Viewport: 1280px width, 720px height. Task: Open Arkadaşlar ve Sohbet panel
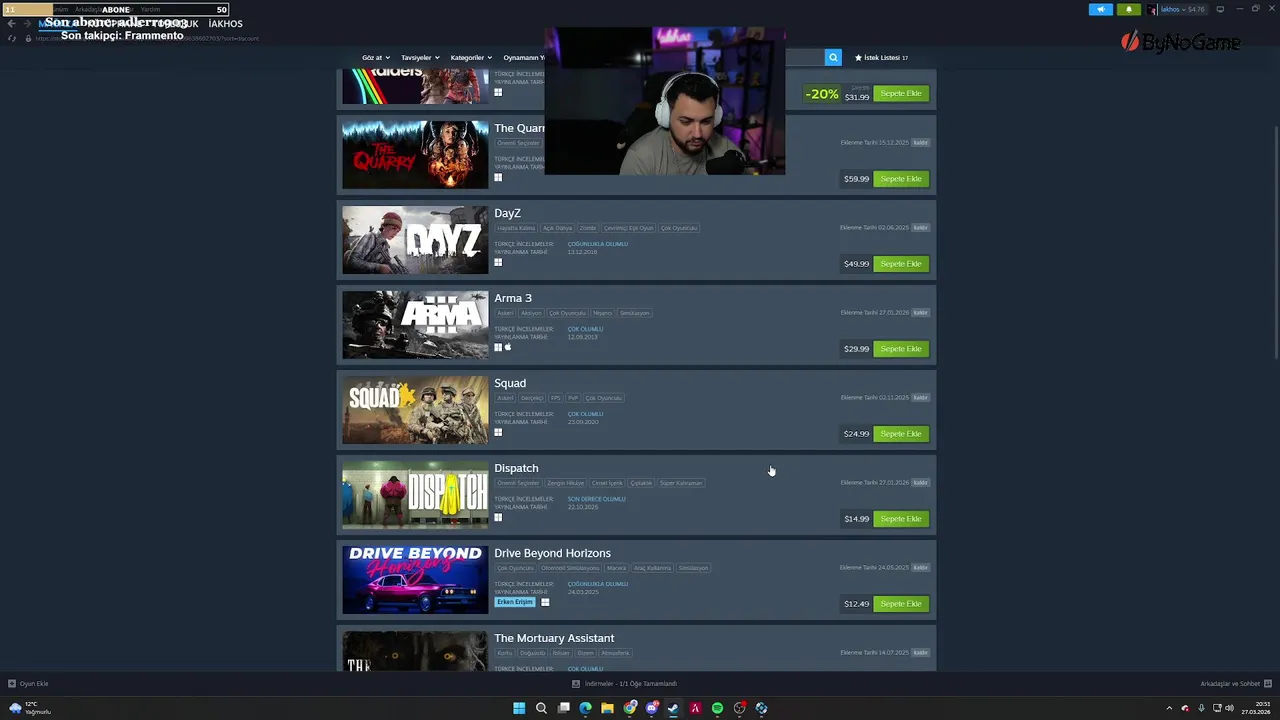[1235, 684]
